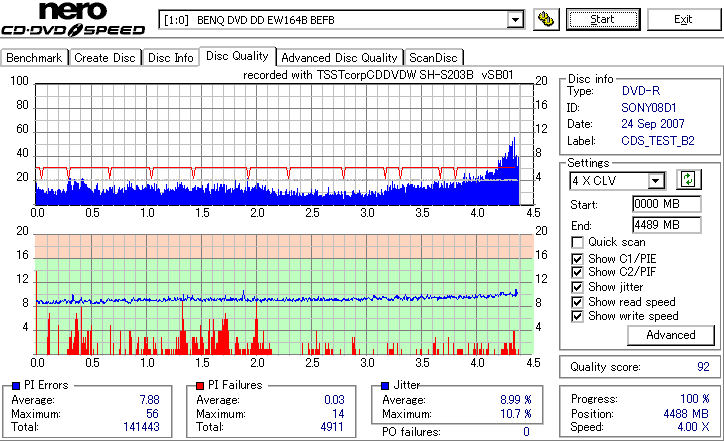Click the Jitter maximum 10.7 %
Image resolution: width=724 pixels, height=441 pixels.
click(516, 413)
